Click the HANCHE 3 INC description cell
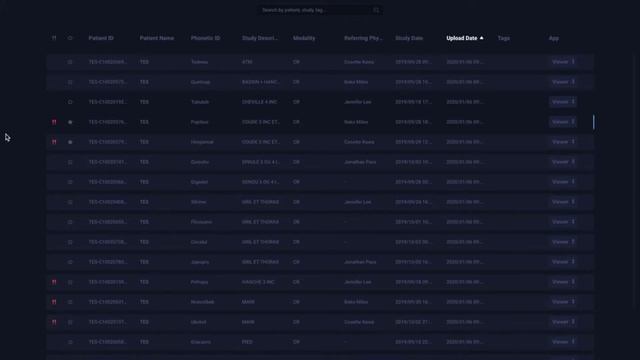The width and height of the screenshot is (640, 360). click(258, 282)
